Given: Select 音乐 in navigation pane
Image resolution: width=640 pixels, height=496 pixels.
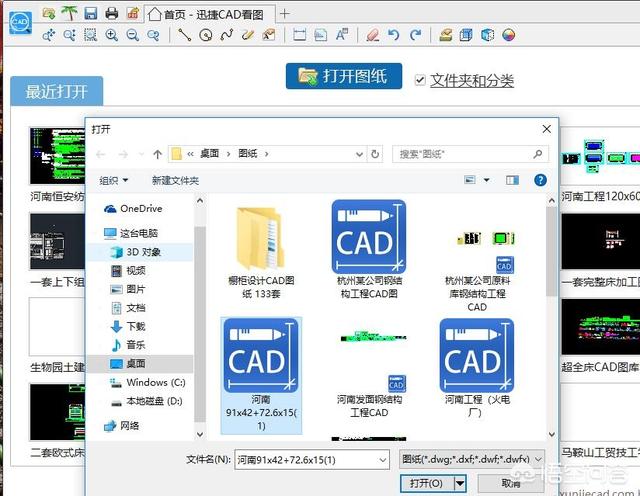Looking at the screenshot, I should [136, 345].
